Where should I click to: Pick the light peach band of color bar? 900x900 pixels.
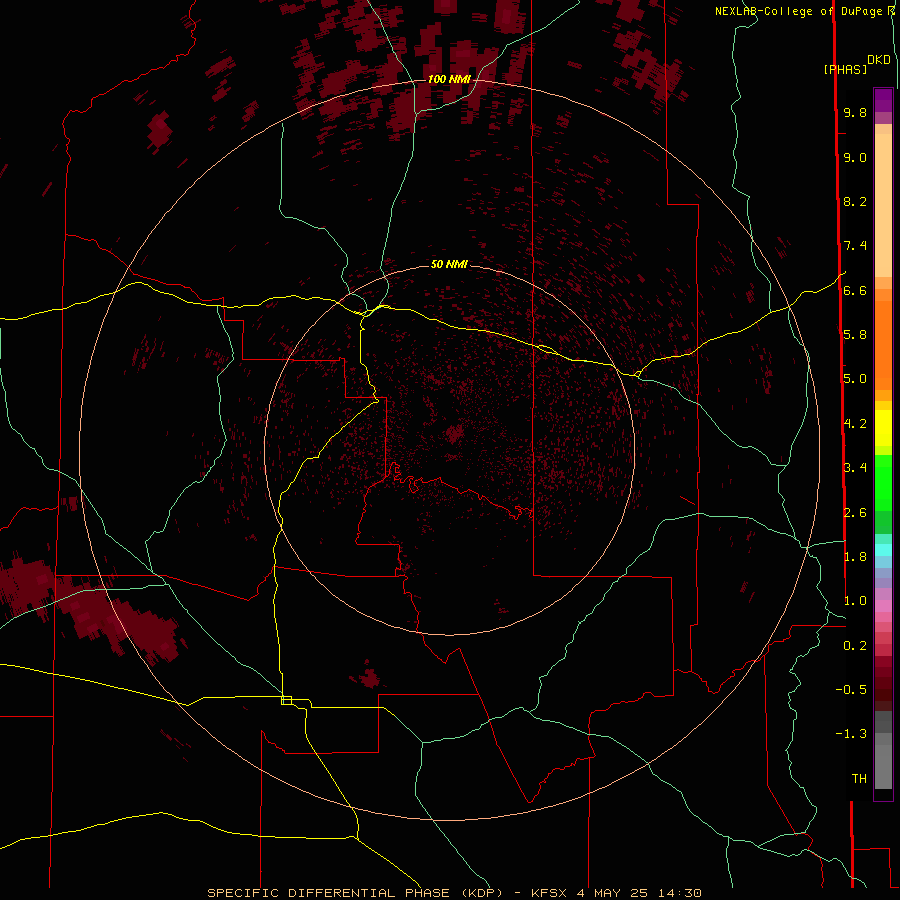click(883, 205)
